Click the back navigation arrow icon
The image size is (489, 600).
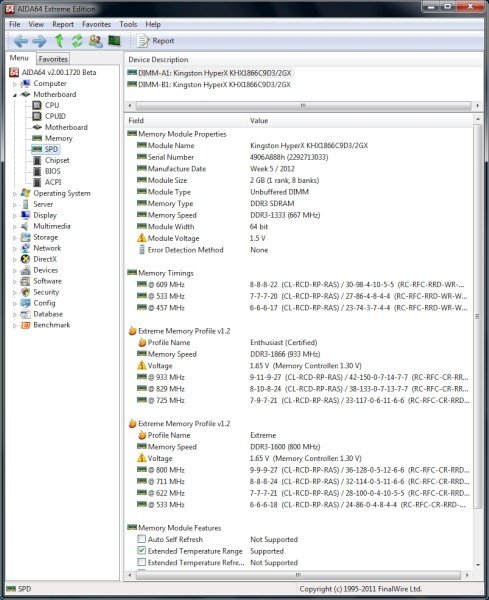pyautogui.click(x=21, y=41)
